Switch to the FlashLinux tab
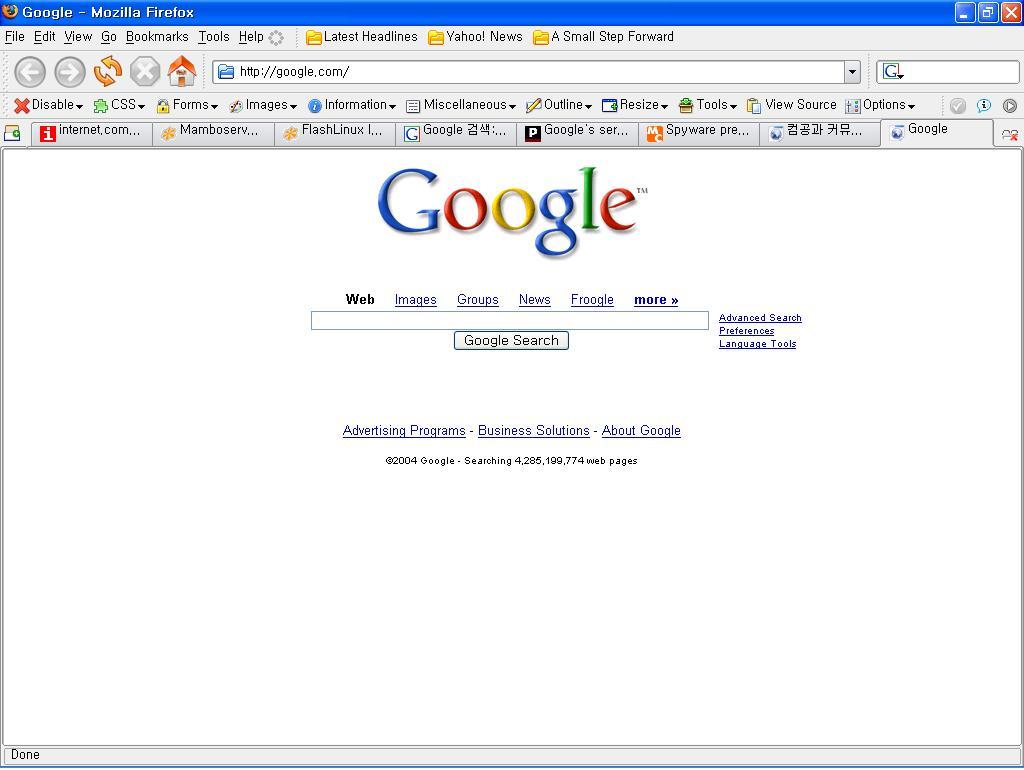 click(335, 134)
